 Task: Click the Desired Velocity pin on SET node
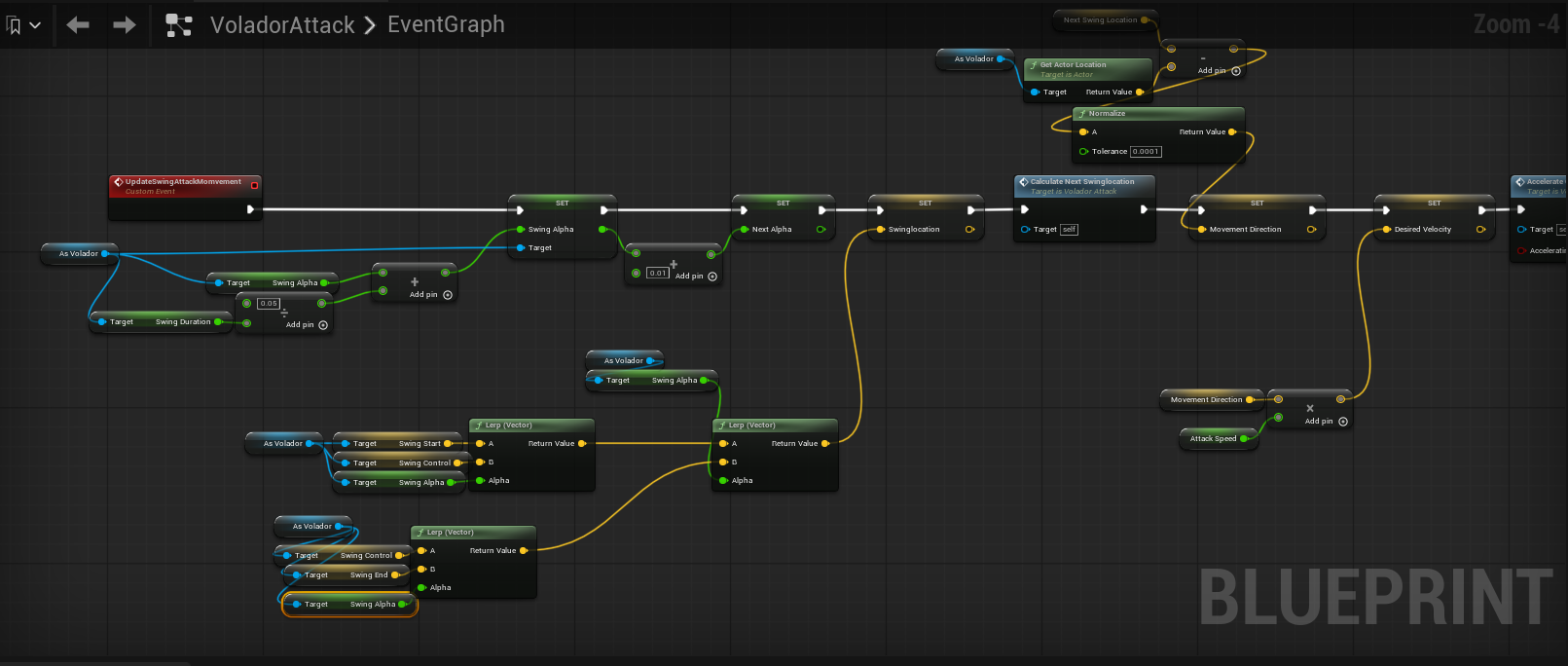(1387, 230)
